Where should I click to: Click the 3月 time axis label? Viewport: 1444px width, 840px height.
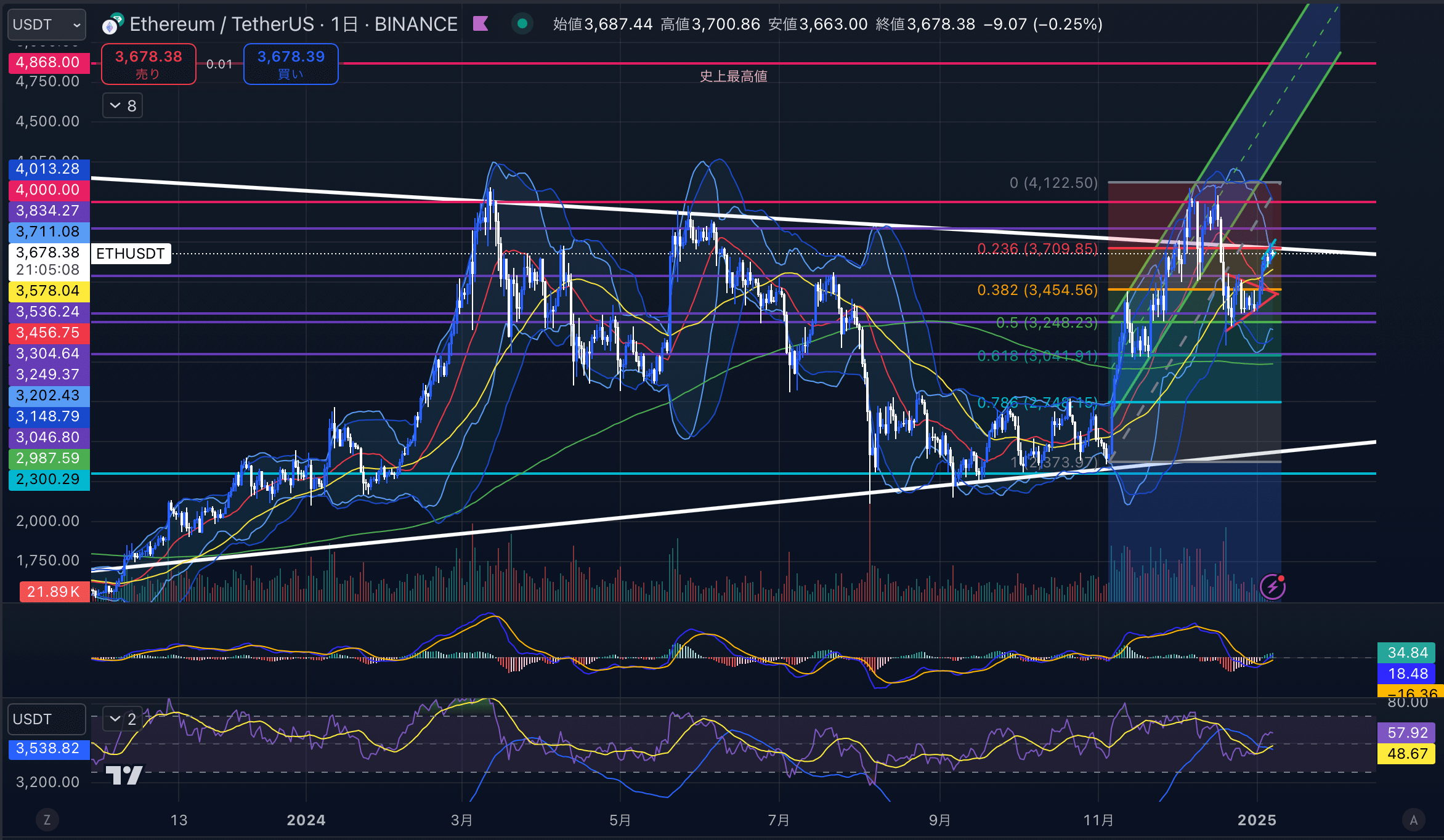click(x=462, y=820)
